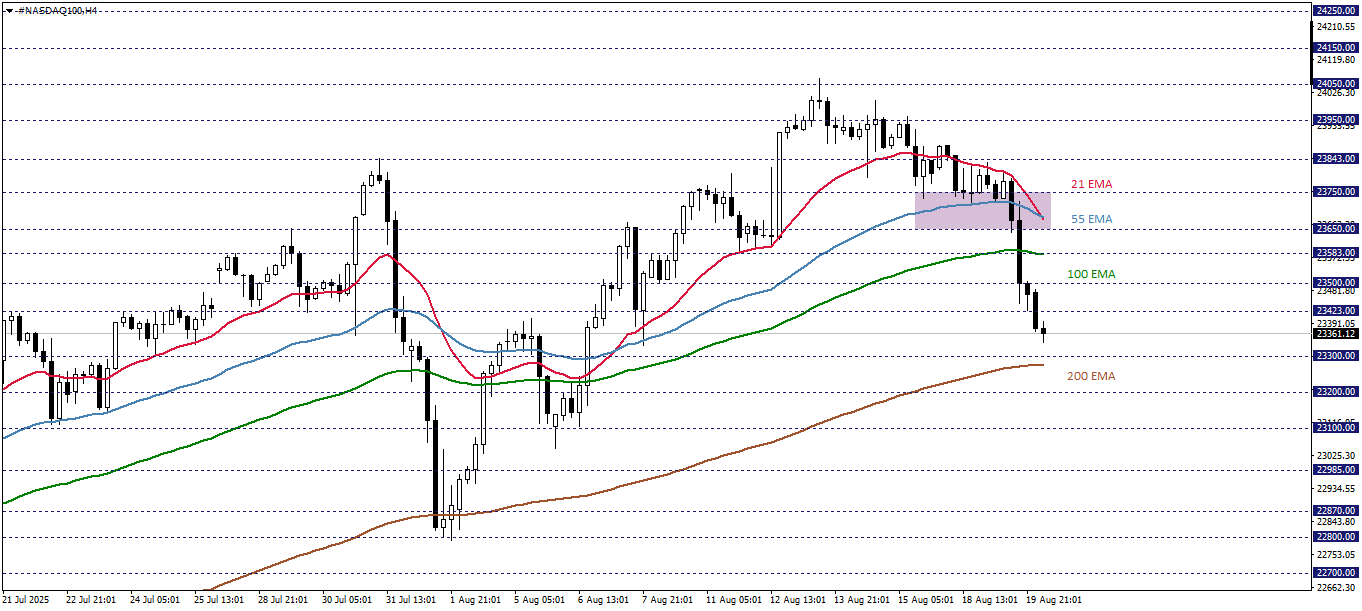The image size is (1362, 611).
Task: Click the 23950.00 price level label
Action: (x=1336, y=119)
